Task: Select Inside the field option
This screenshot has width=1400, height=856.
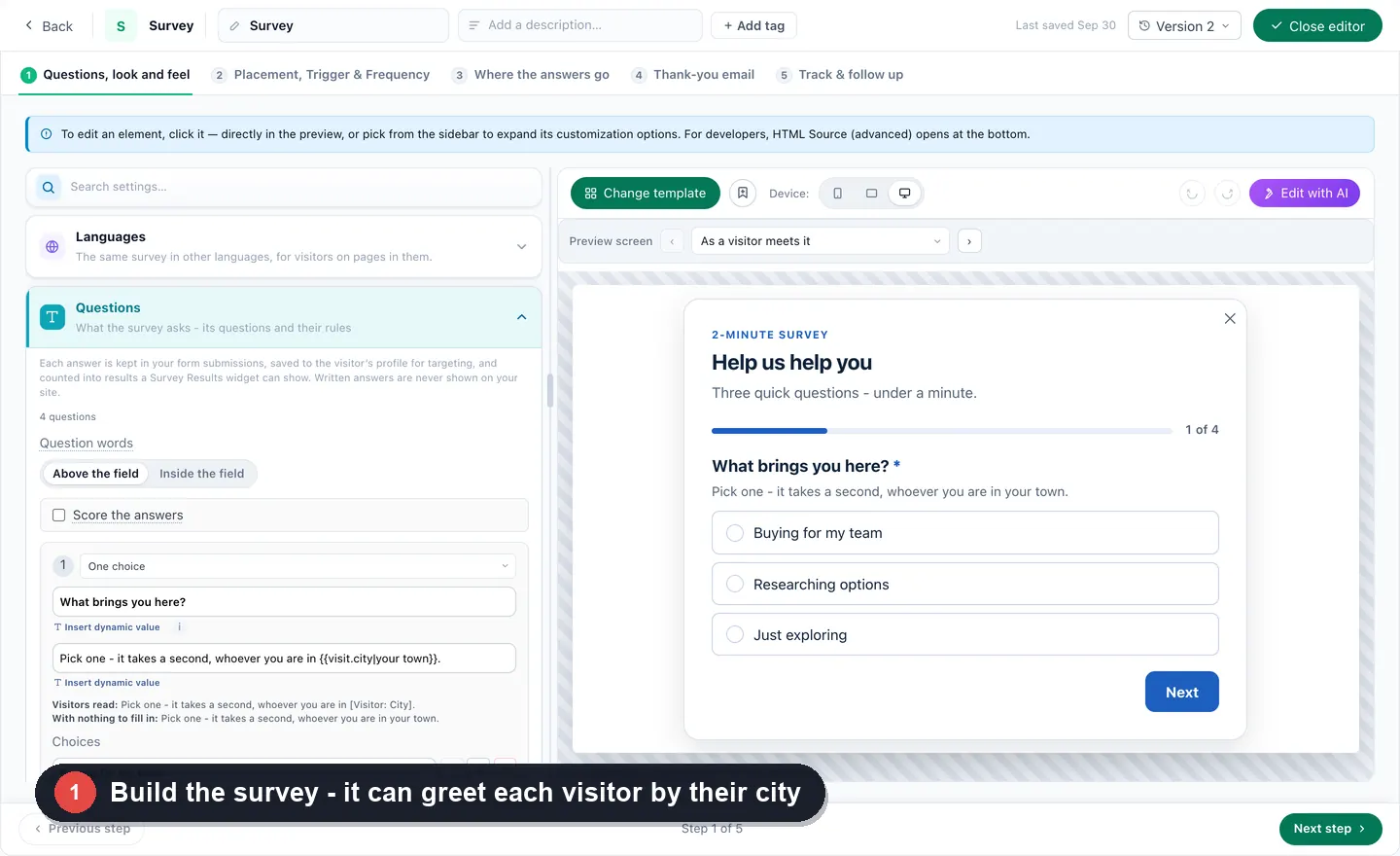Action: click(201, 474)
